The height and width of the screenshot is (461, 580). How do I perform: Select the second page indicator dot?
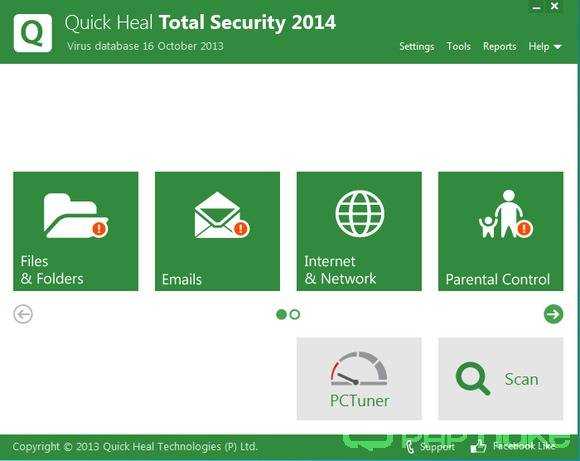coord(295,314)
